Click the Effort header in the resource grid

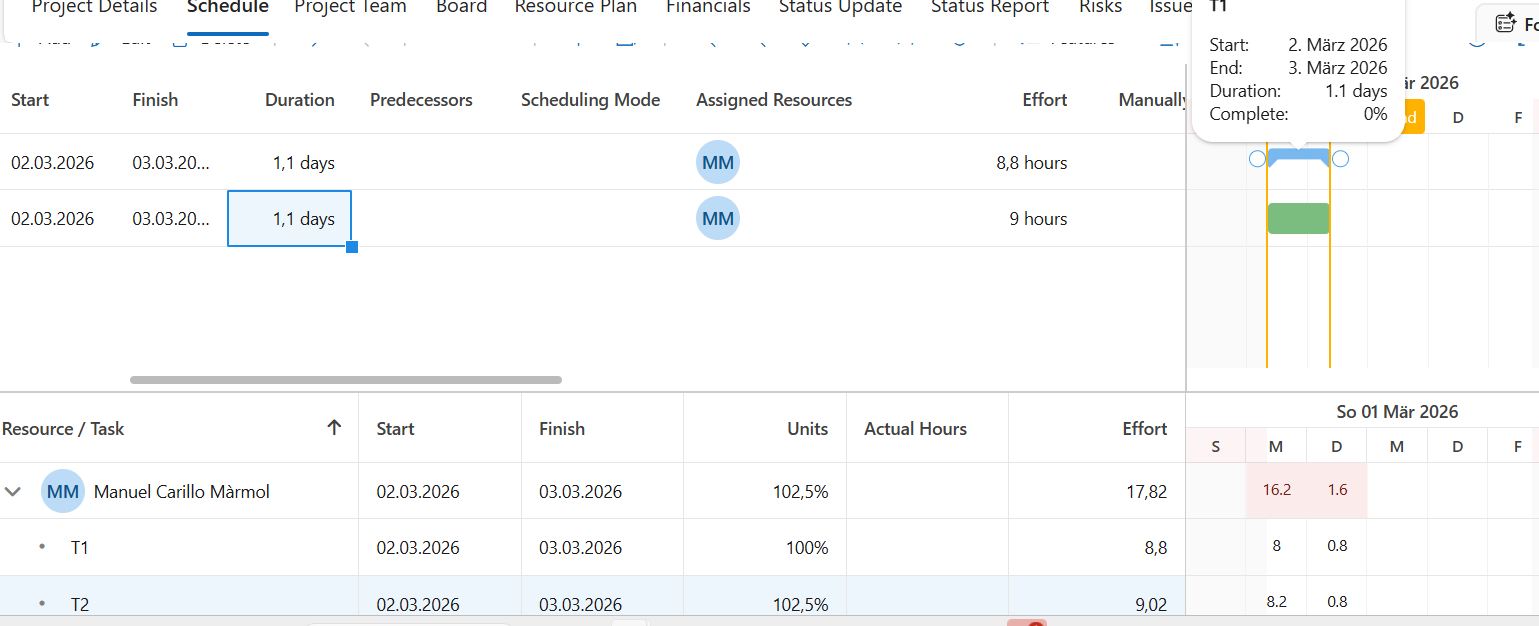click(x=1145, y=428)
